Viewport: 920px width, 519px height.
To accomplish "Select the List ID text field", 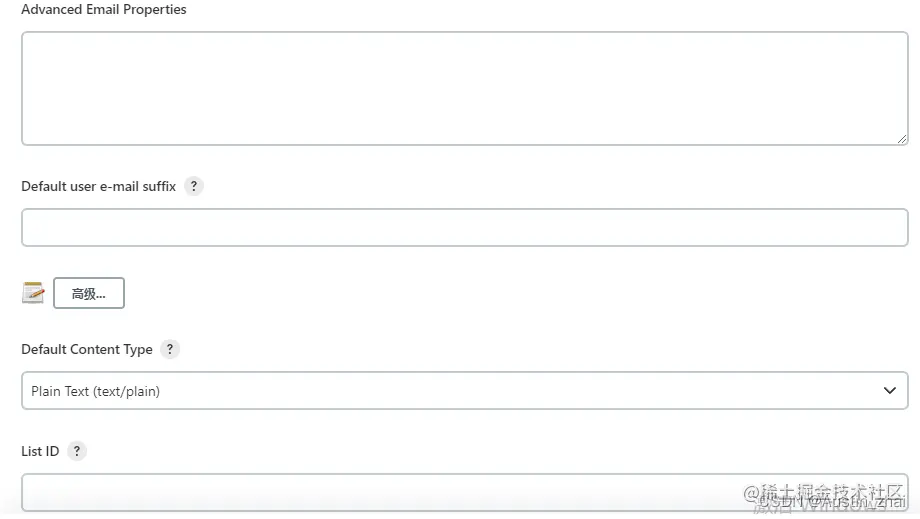I will pos(465,493).
